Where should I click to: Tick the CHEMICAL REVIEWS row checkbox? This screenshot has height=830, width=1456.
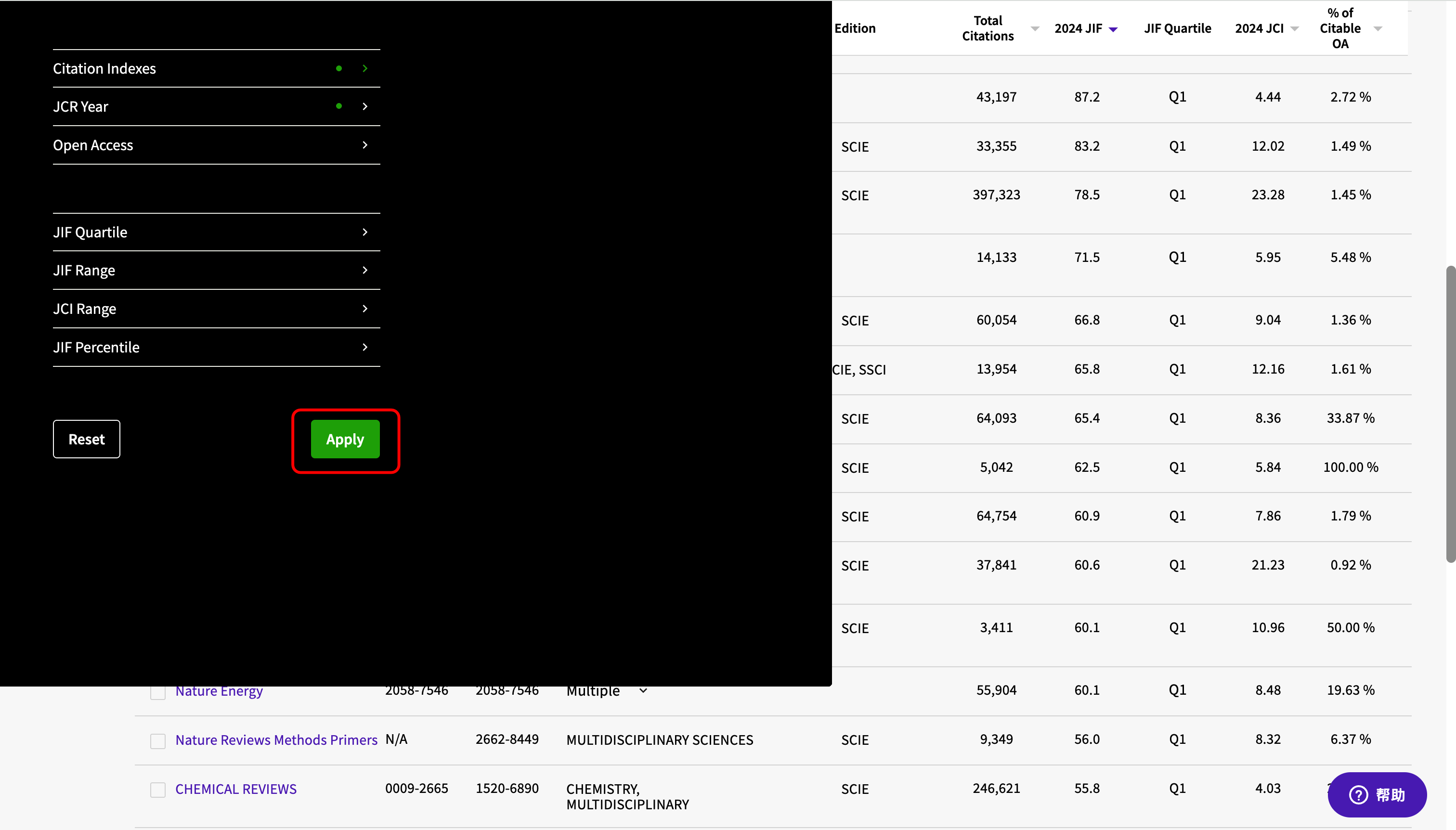158,790
